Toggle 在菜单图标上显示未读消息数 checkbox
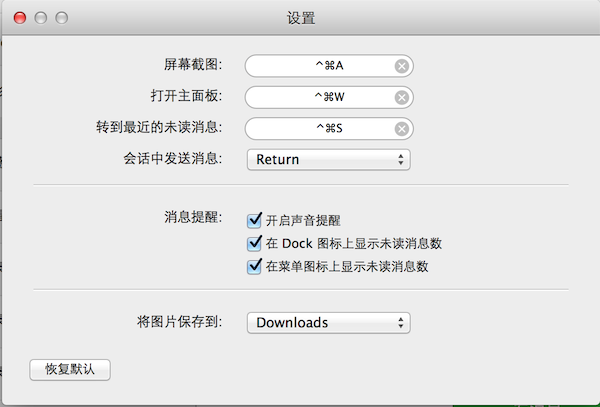 click(x=254, y=266)
